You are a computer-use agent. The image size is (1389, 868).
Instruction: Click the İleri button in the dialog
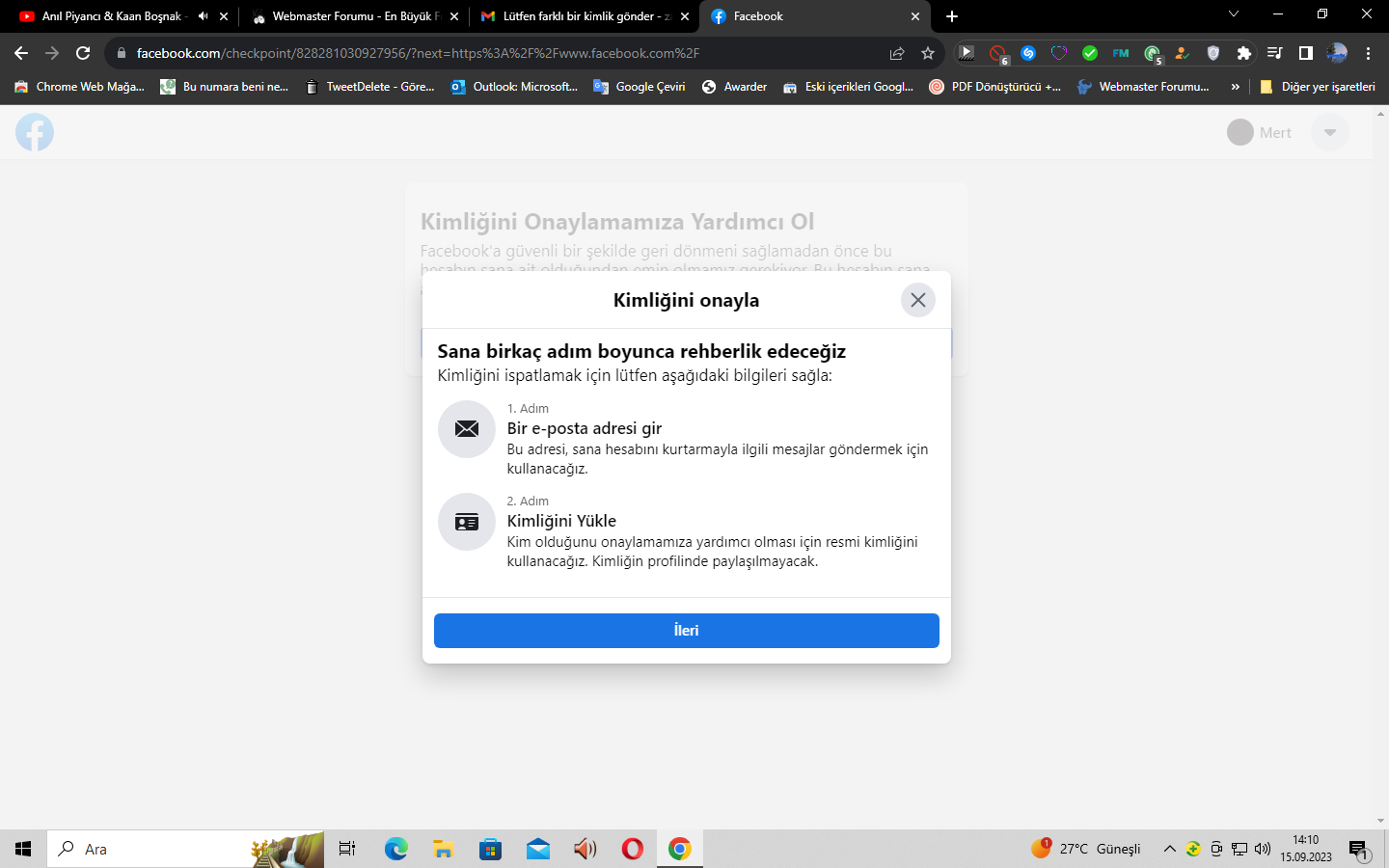(x=687, y=631)
